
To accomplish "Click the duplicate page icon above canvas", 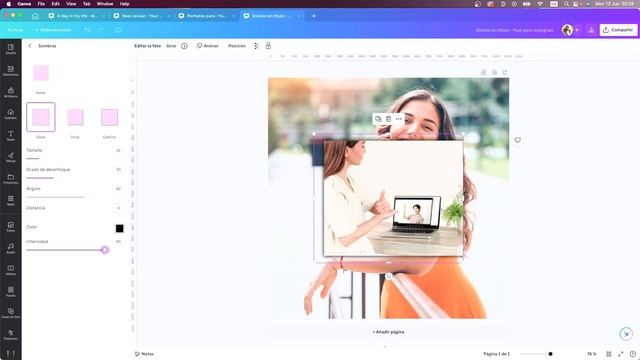I will tap(494, 72).
